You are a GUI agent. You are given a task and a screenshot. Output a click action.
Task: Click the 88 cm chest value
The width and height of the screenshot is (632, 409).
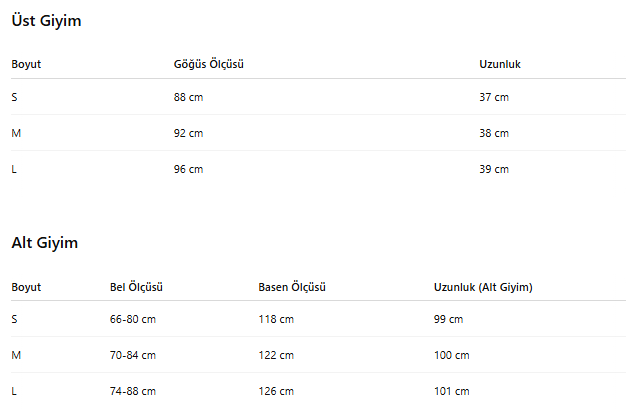pos(188,98)
